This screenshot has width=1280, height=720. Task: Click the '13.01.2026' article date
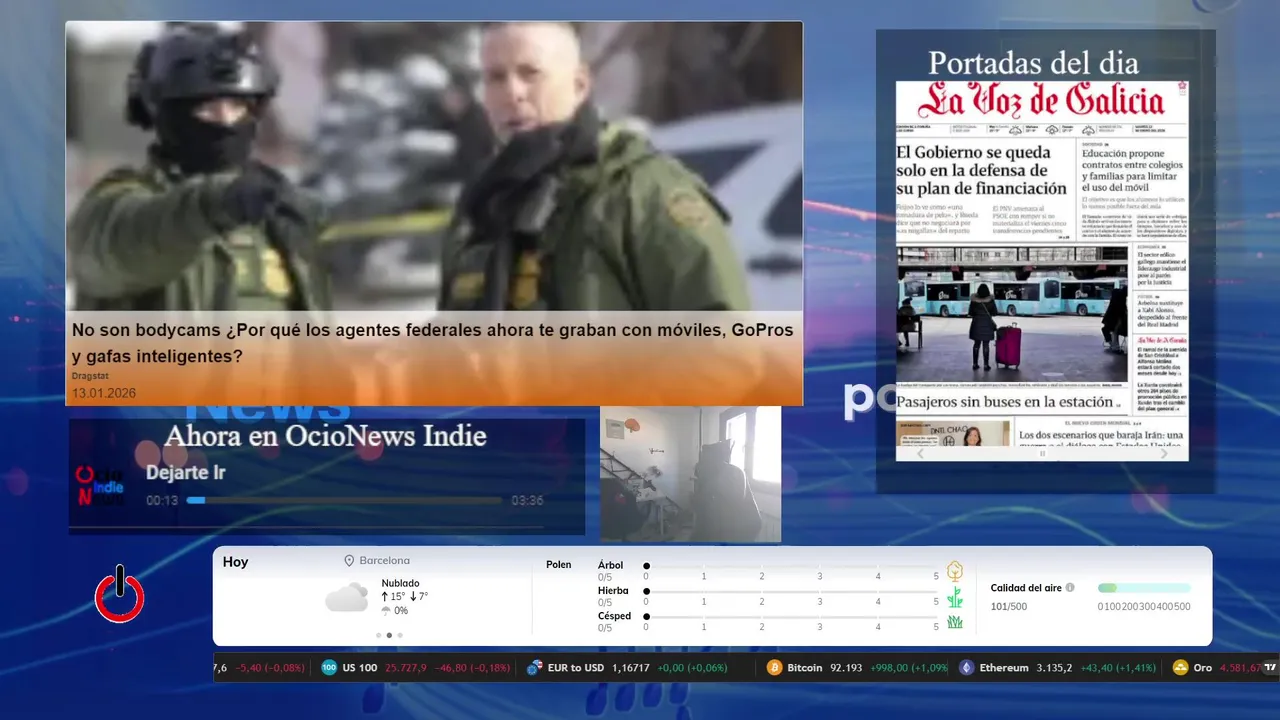[104, 393]
